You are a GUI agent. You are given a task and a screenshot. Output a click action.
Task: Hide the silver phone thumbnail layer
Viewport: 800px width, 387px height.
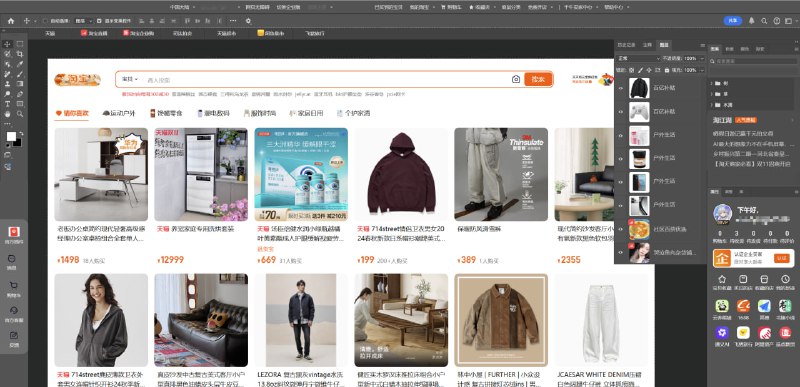coord(621,205)
